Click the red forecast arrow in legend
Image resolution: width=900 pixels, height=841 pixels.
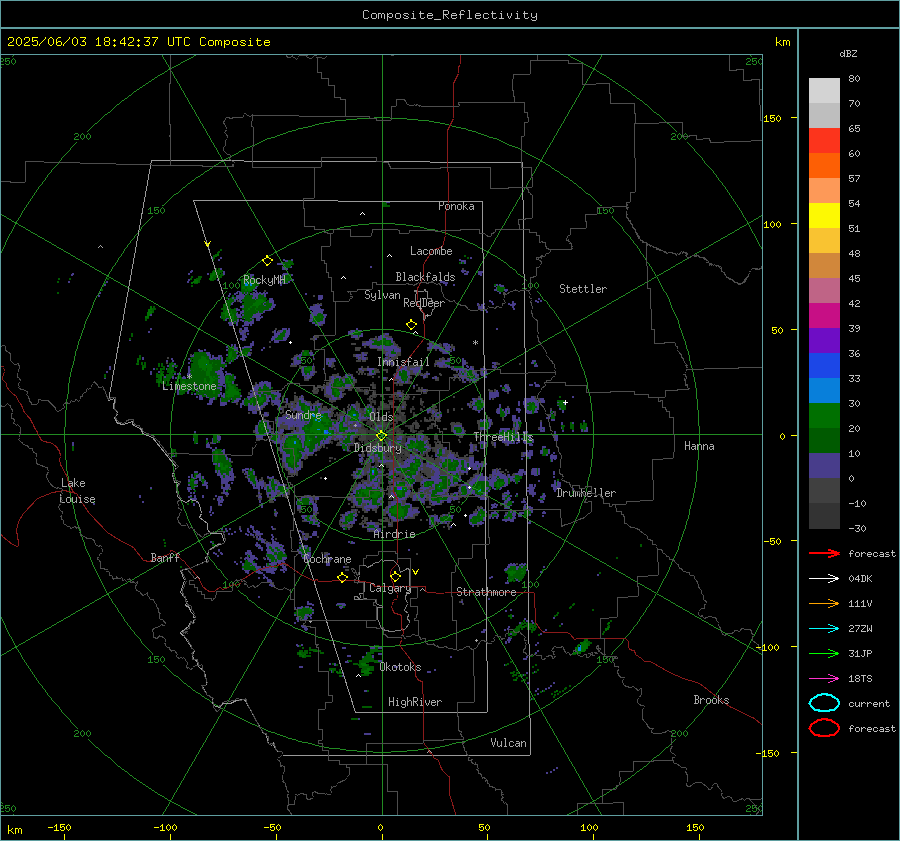(x=824, y=553)
